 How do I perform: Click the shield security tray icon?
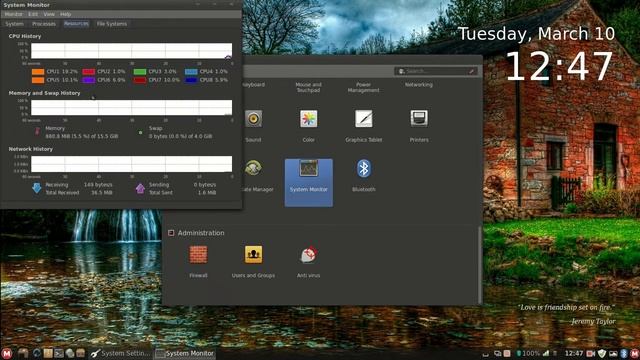[602, 353]
